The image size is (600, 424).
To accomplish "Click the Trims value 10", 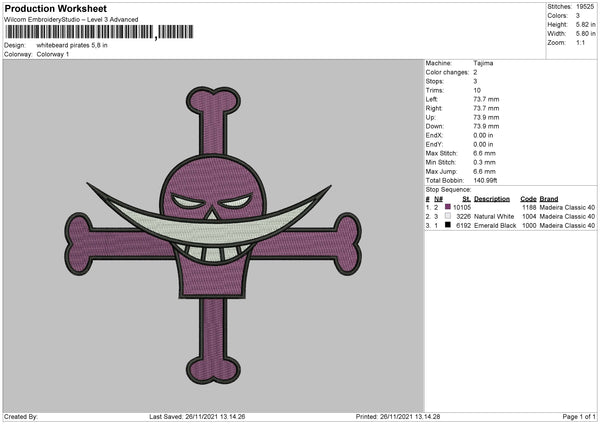I will tap(477, 90).
